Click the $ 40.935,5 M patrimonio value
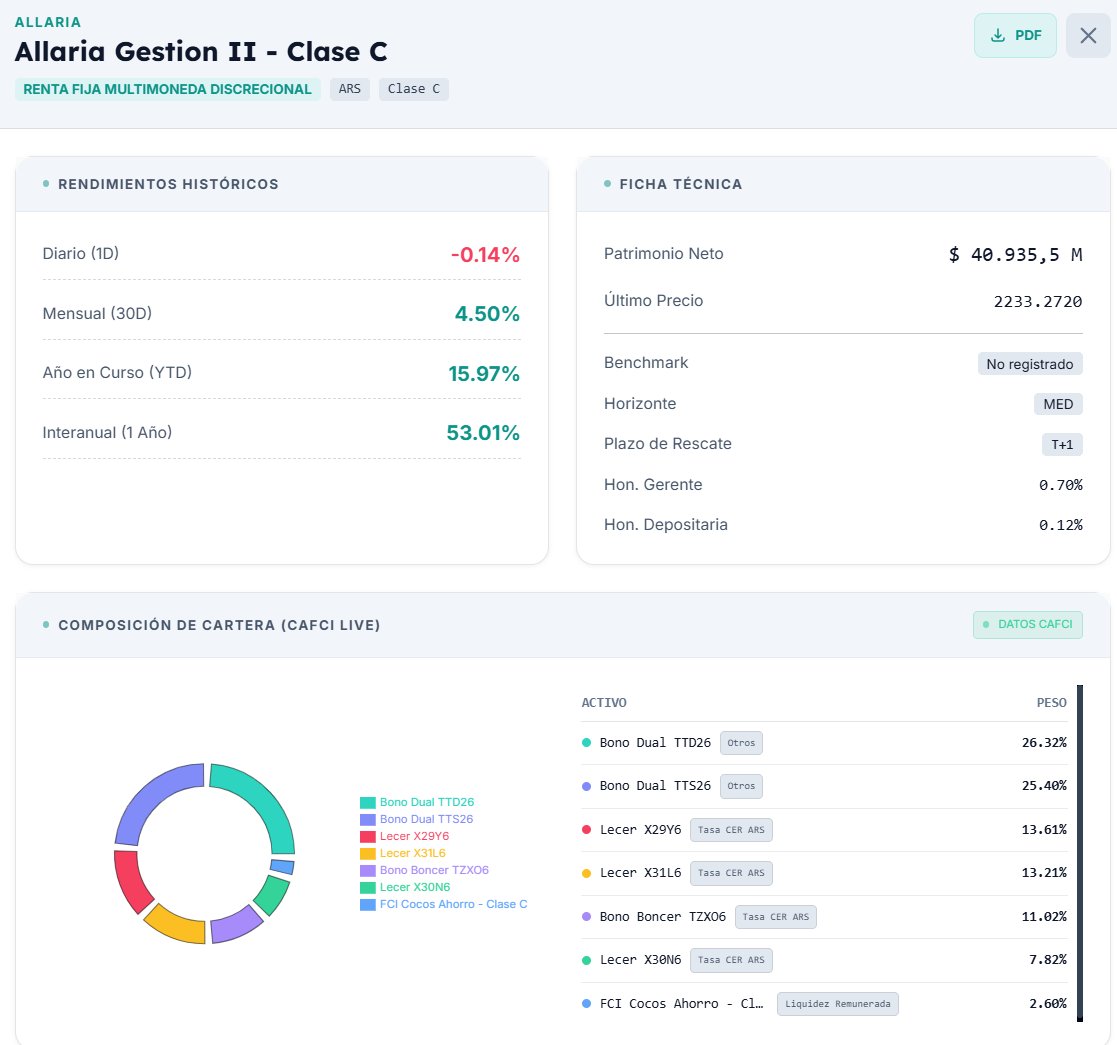The height and width of the screenshot is (1045, 1117). click(x=1015, y=255)
